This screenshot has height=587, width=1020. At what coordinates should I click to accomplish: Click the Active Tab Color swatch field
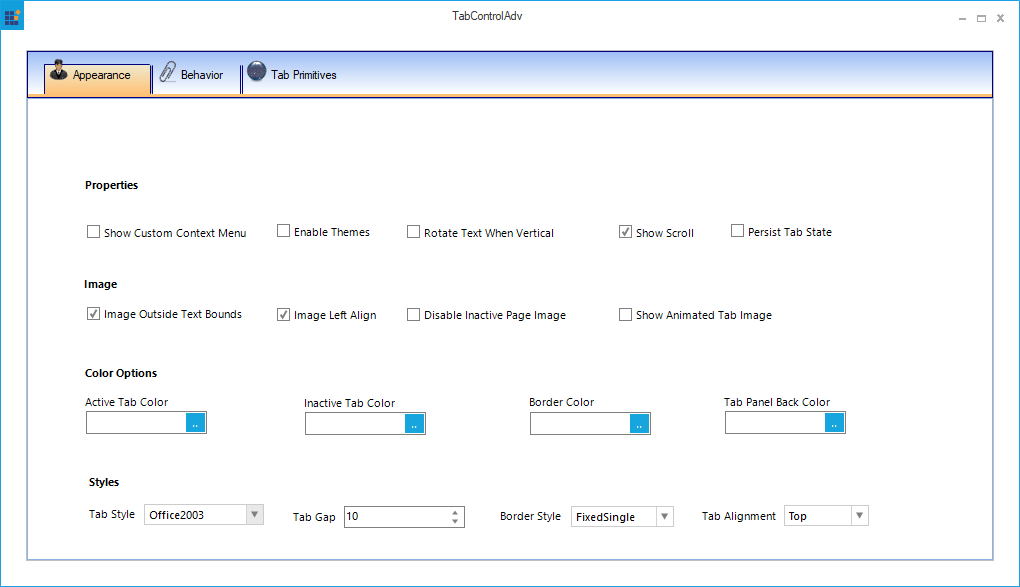click(x=135, y=422)
